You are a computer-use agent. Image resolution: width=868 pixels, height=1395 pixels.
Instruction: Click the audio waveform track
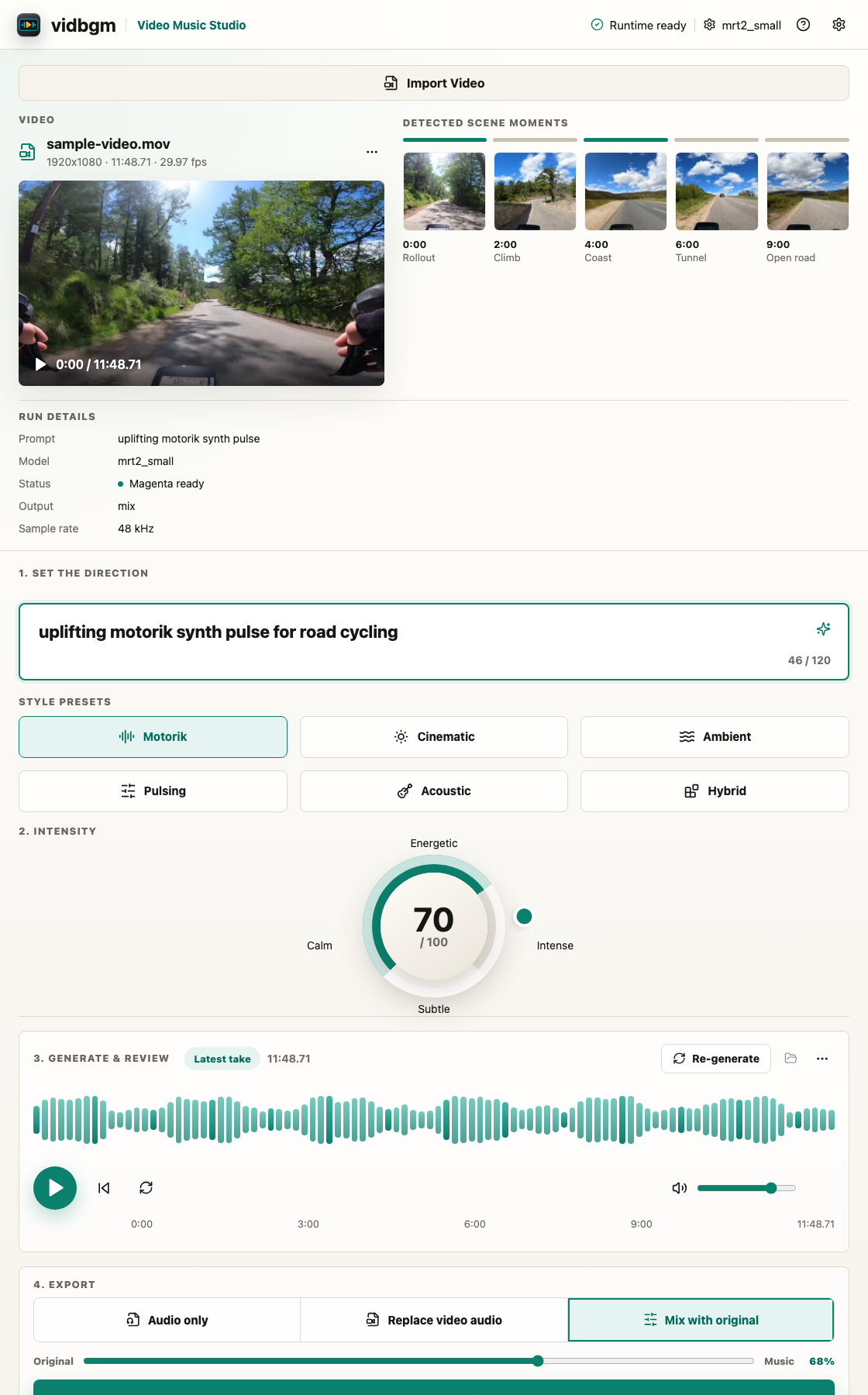[x=434, y=1120]
